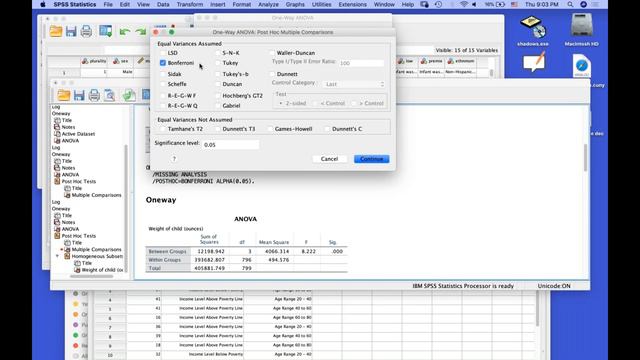Check R-E-G-W Q option
This screenshot has width=640, height=360.
click(163, 106)
